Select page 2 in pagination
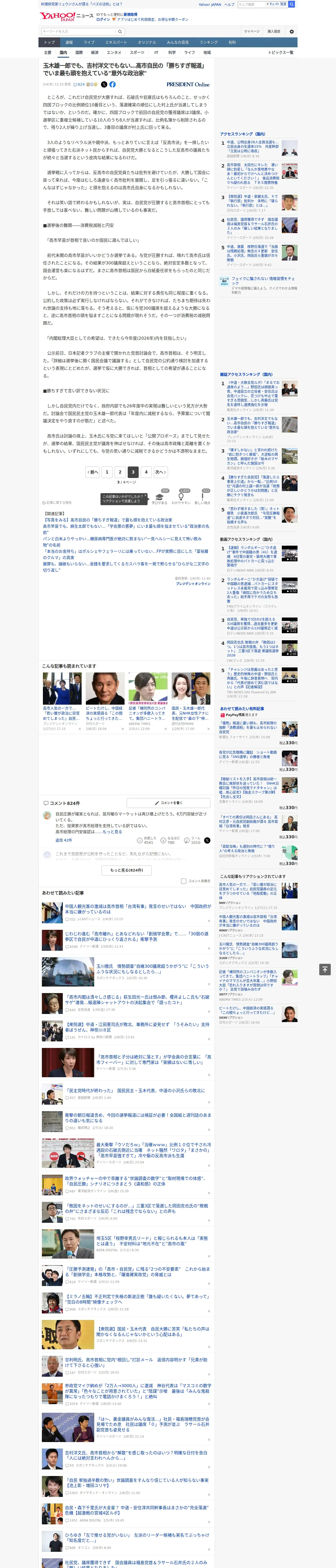This screenshot has width=336, height=1568. click(x=120, y=472)
